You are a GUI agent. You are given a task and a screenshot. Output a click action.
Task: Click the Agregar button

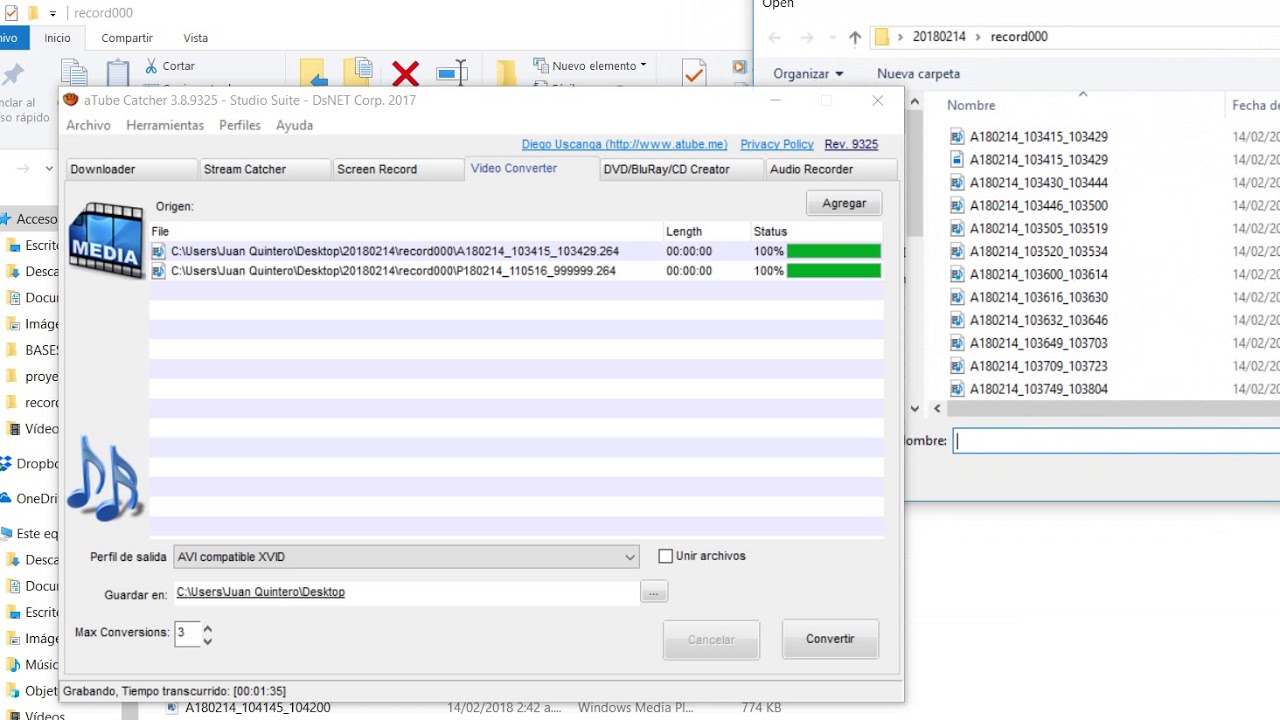[x=844, y=203]
